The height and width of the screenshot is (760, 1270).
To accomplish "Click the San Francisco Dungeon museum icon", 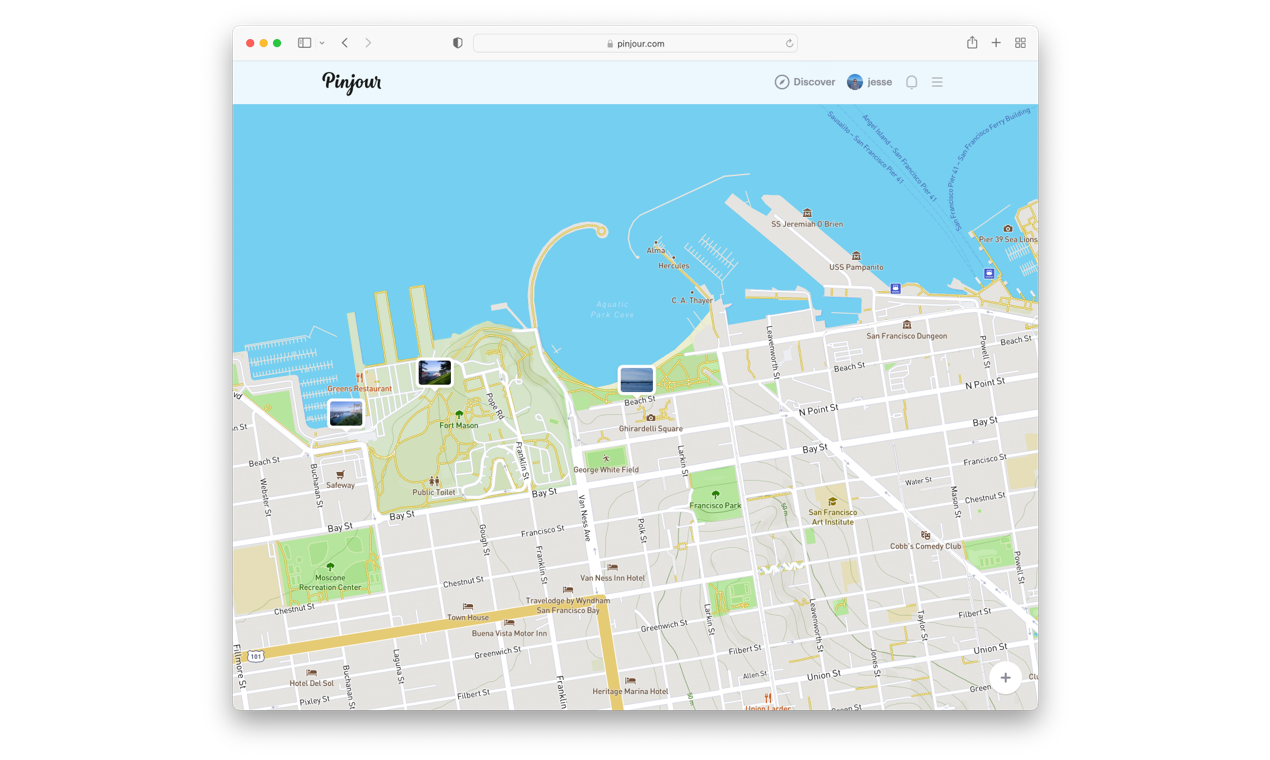I will click(x=906, y=325).
